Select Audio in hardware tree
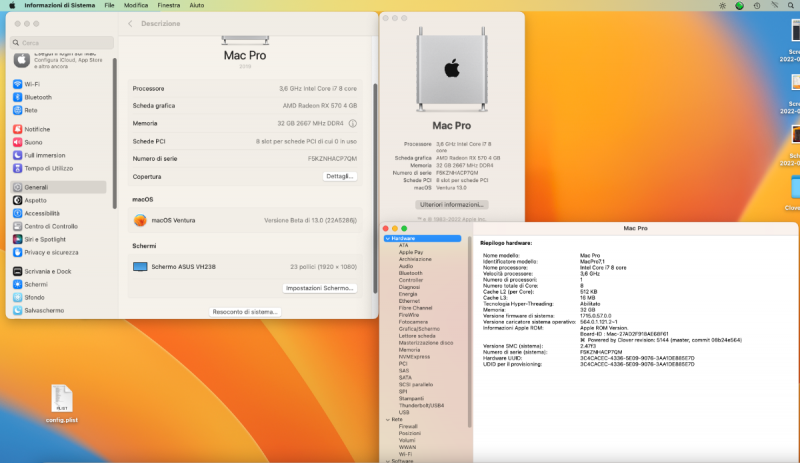Screen dimensions: 800x463 click(x=406, y=266)
